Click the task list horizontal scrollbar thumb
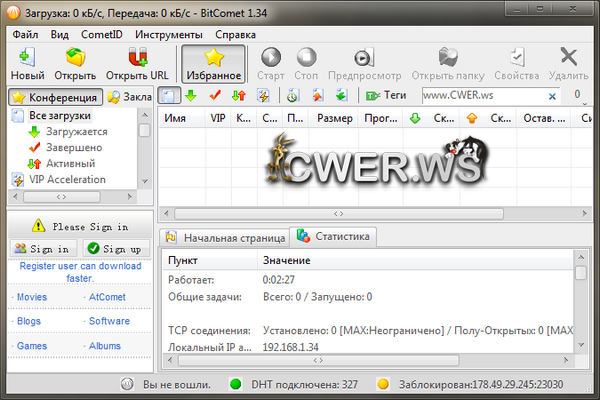600x400 pixels. (339, 214)
